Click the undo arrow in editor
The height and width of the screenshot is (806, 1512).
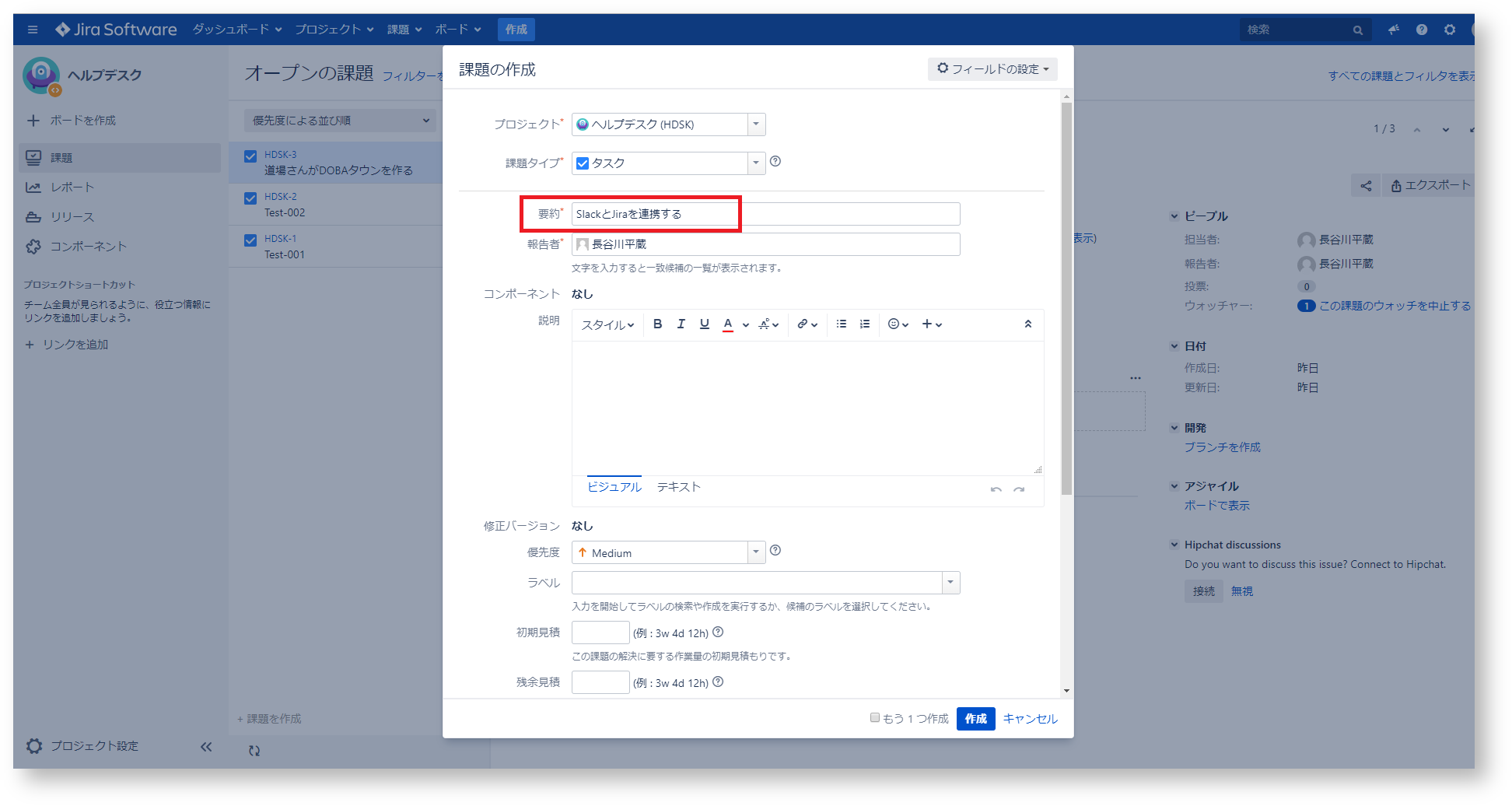coord(996,489)
